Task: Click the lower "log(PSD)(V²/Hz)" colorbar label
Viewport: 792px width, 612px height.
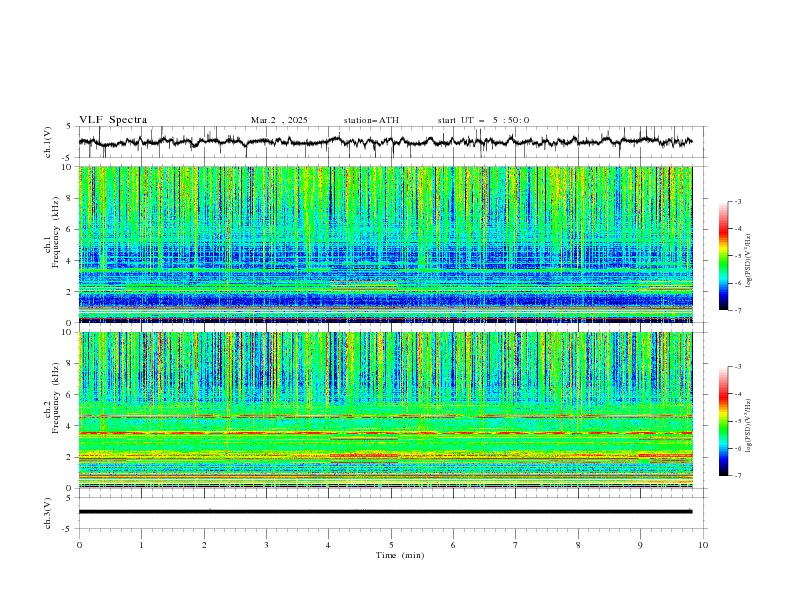Action: pos(748,426)
